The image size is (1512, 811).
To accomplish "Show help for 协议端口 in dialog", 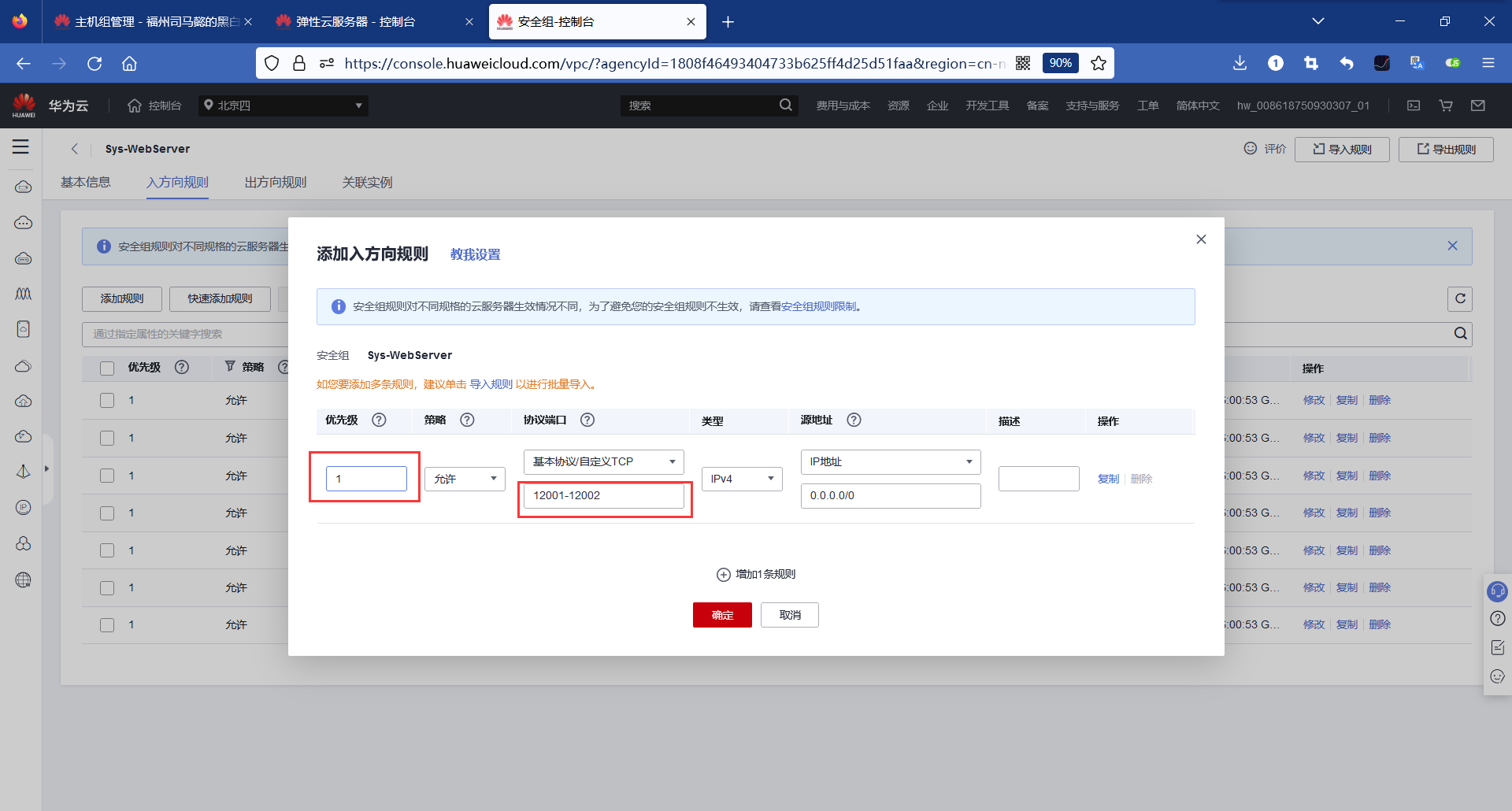I will click(x=587, y=420).
